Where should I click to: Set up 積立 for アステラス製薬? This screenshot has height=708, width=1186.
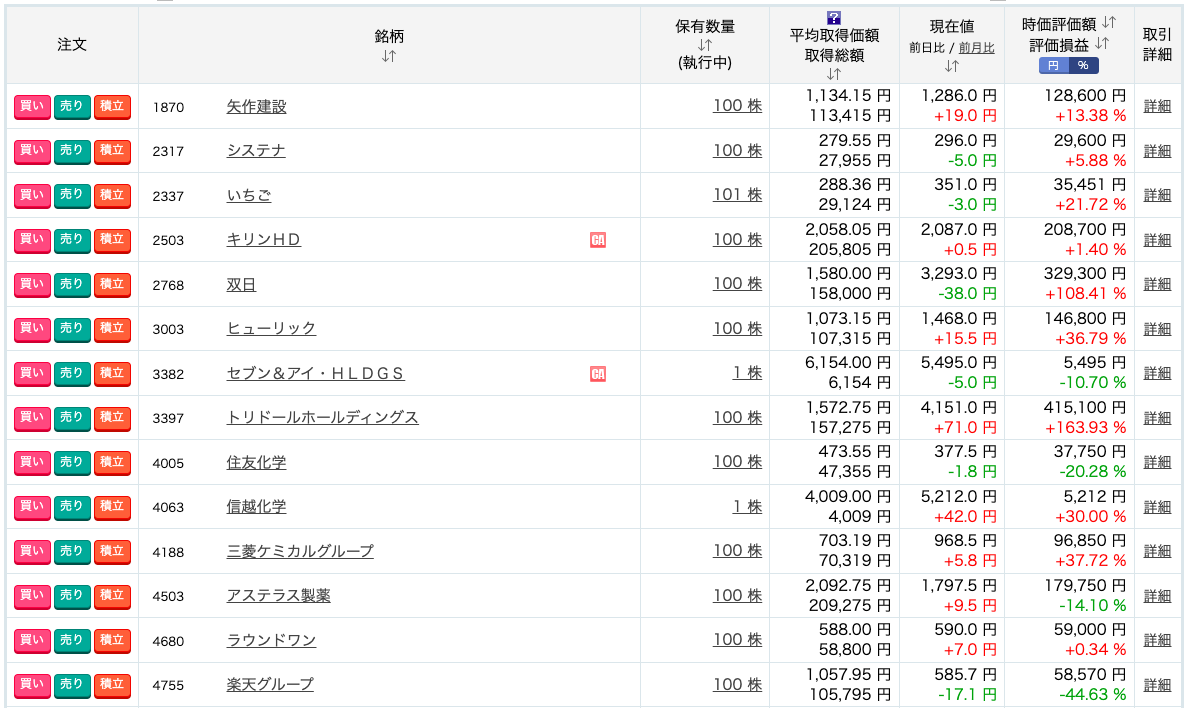coord(112,596)
